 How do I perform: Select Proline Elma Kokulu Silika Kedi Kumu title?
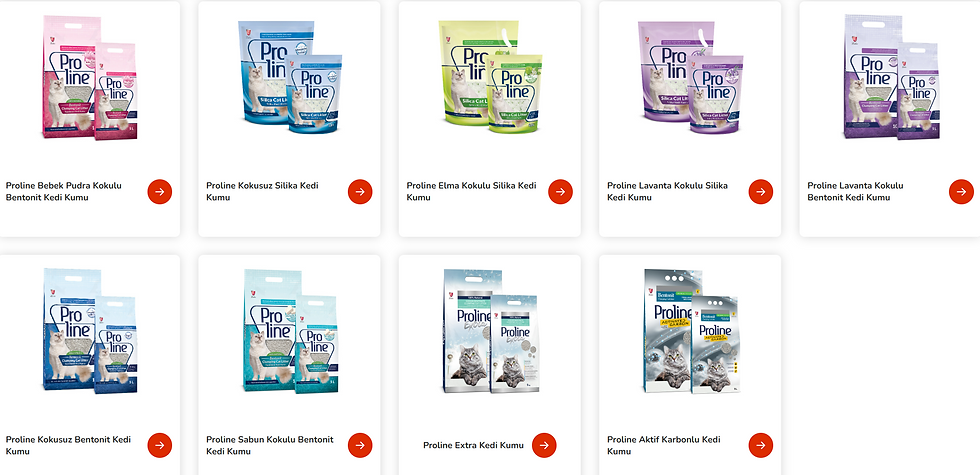[471, 192]
